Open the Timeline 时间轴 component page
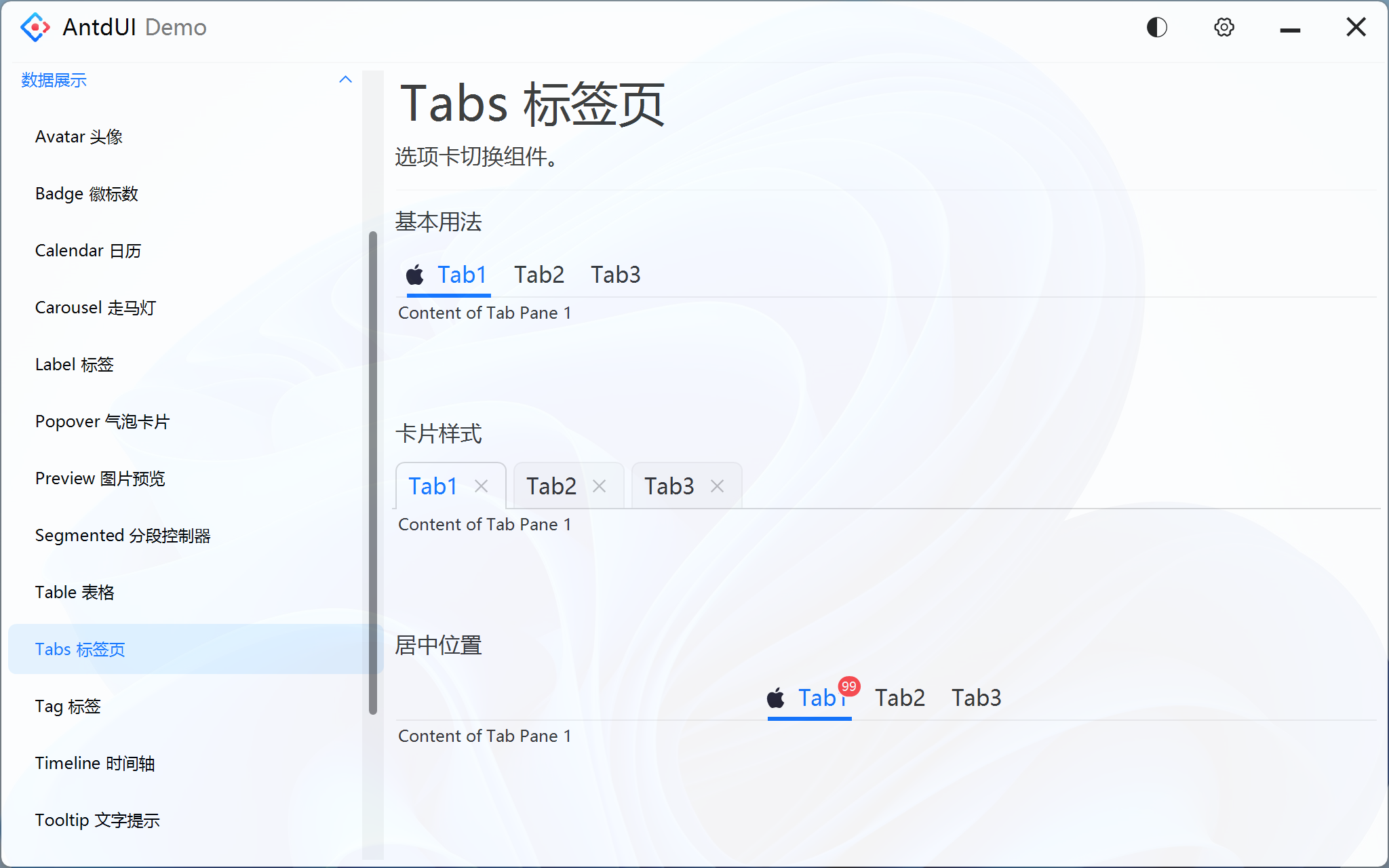This screenshot has height=868, width=1389. (x=95, y=762)
